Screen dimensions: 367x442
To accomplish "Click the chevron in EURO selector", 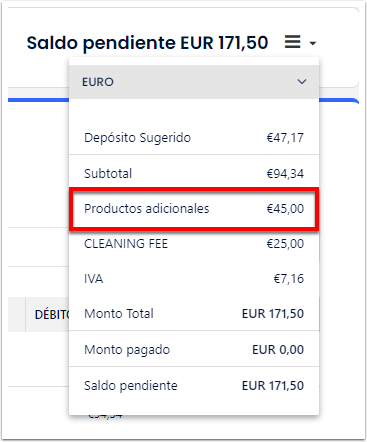I will (x=302, y=82).
